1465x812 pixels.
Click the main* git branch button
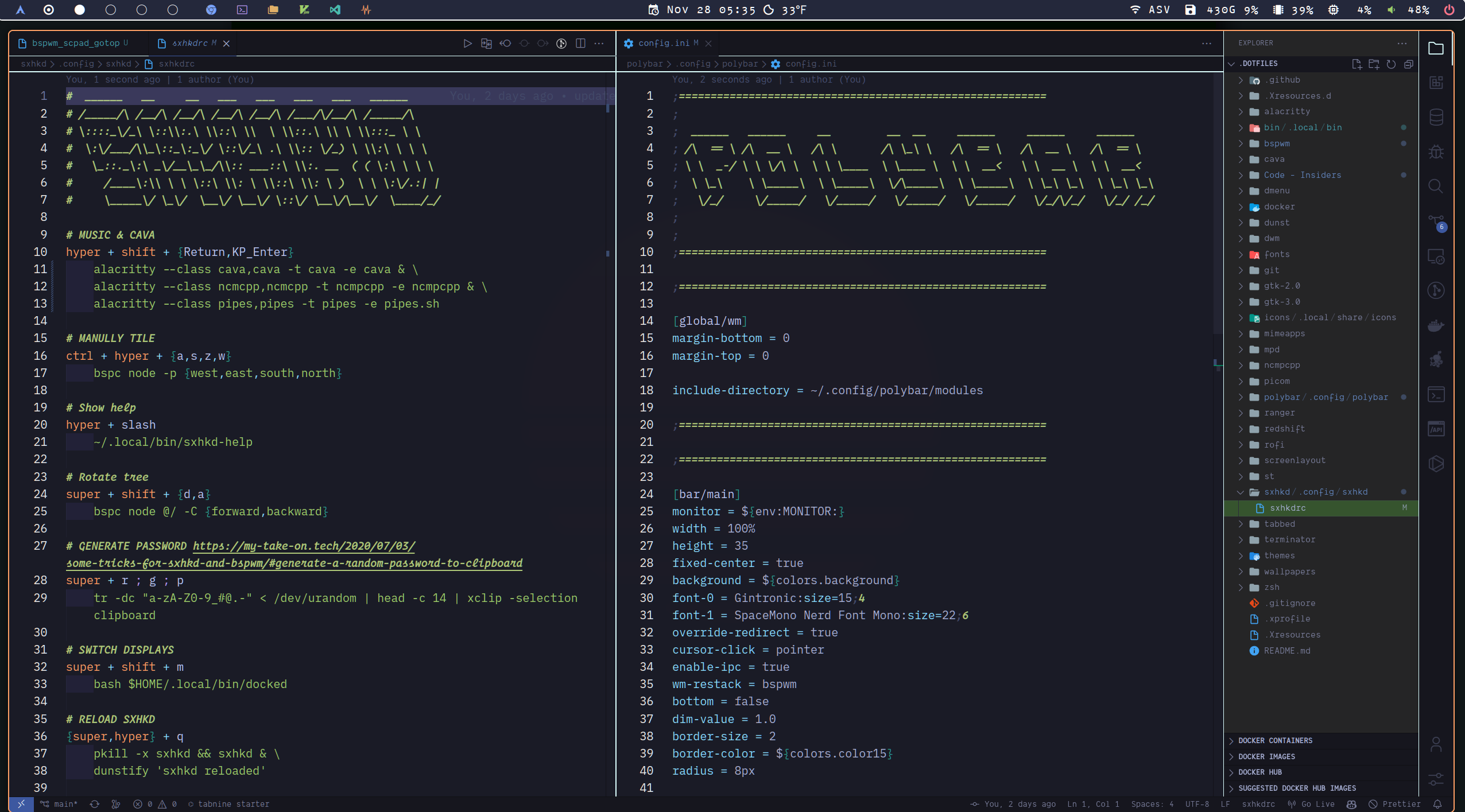coord(60,804)
